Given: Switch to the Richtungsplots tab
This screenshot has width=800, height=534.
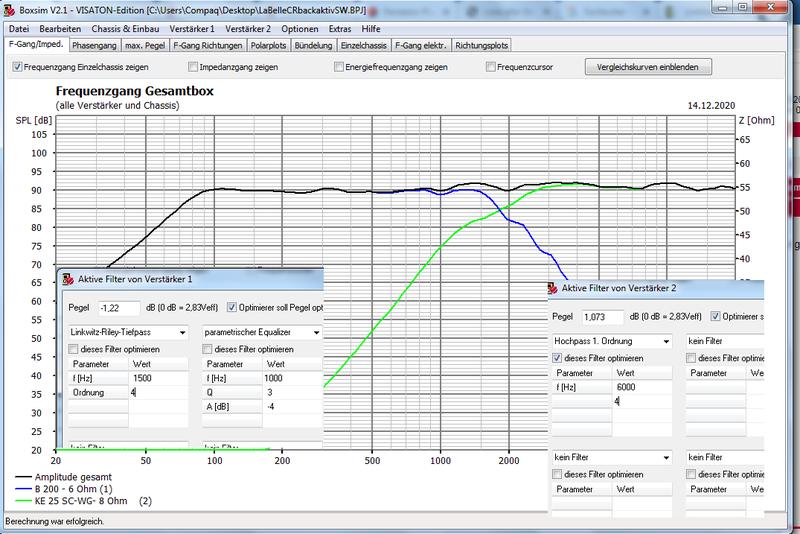Looking at the screenshot, I should pyautogui.click(x=482, y=46).
